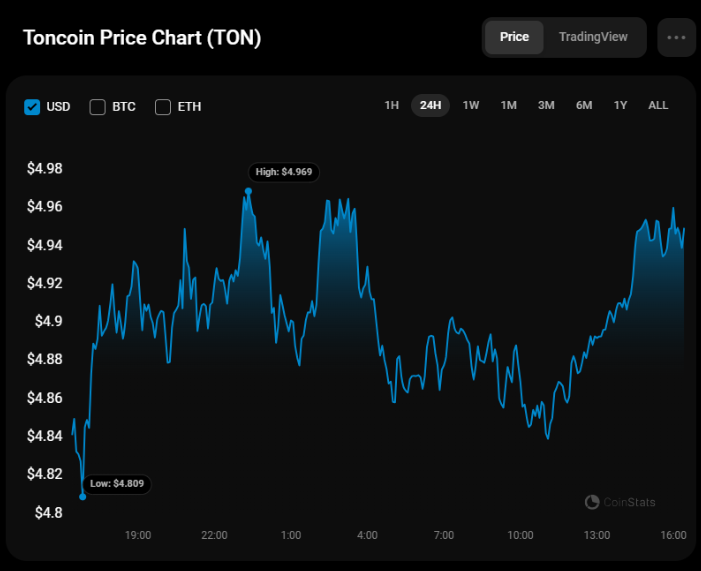Click the 10:00 time axis label
The image size is (701, 571).
click(x=520, y=535)
